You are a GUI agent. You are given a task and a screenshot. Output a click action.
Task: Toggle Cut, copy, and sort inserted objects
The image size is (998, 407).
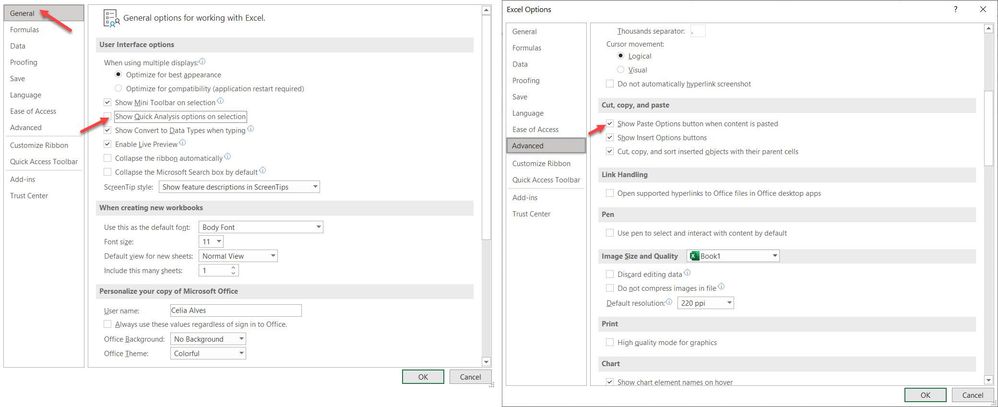610,152
